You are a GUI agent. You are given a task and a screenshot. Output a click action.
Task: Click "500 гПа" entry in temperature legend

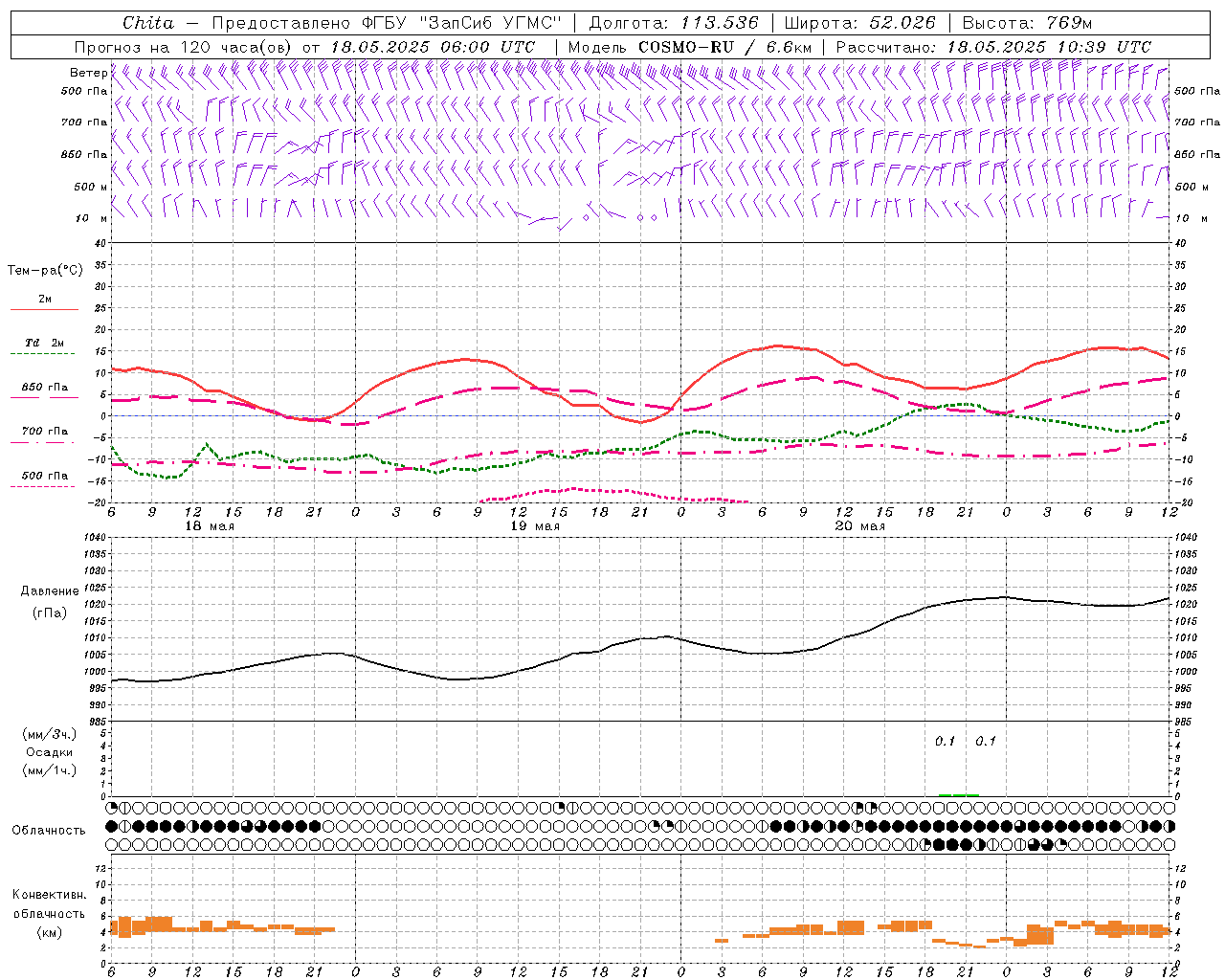click(44, 476)
